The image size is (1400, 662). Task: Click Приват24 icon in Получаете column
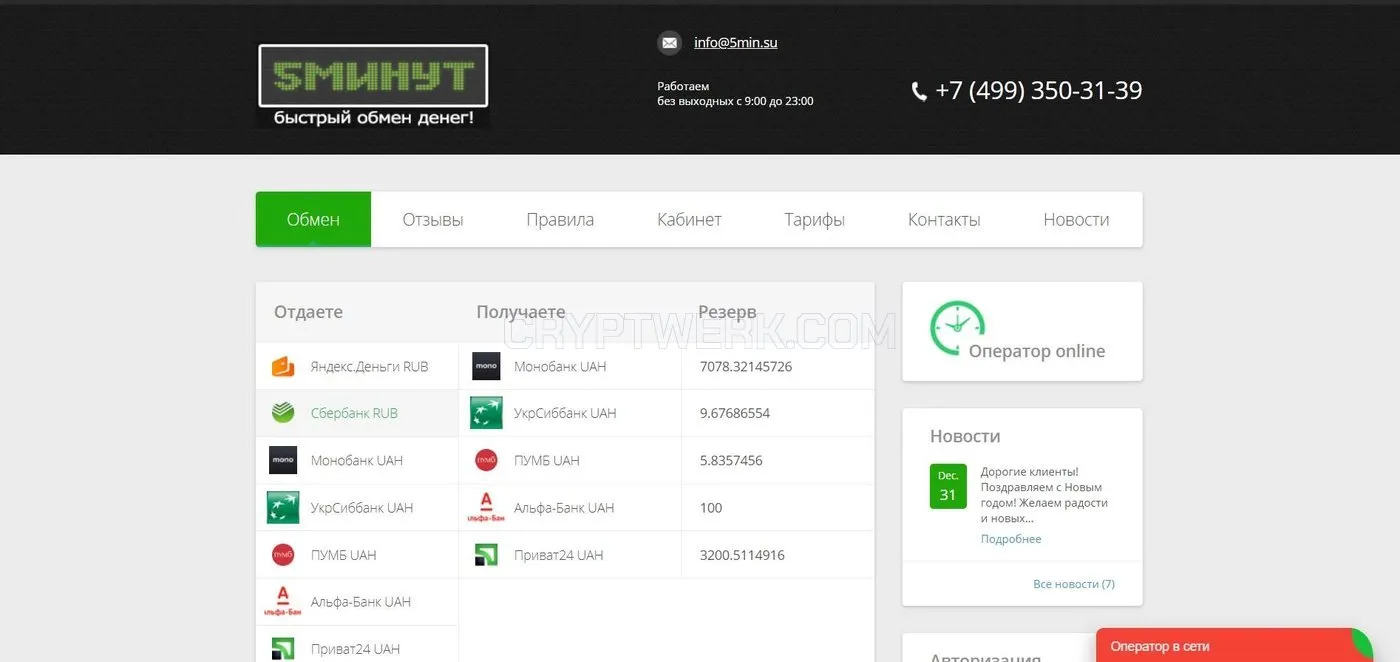486,554
